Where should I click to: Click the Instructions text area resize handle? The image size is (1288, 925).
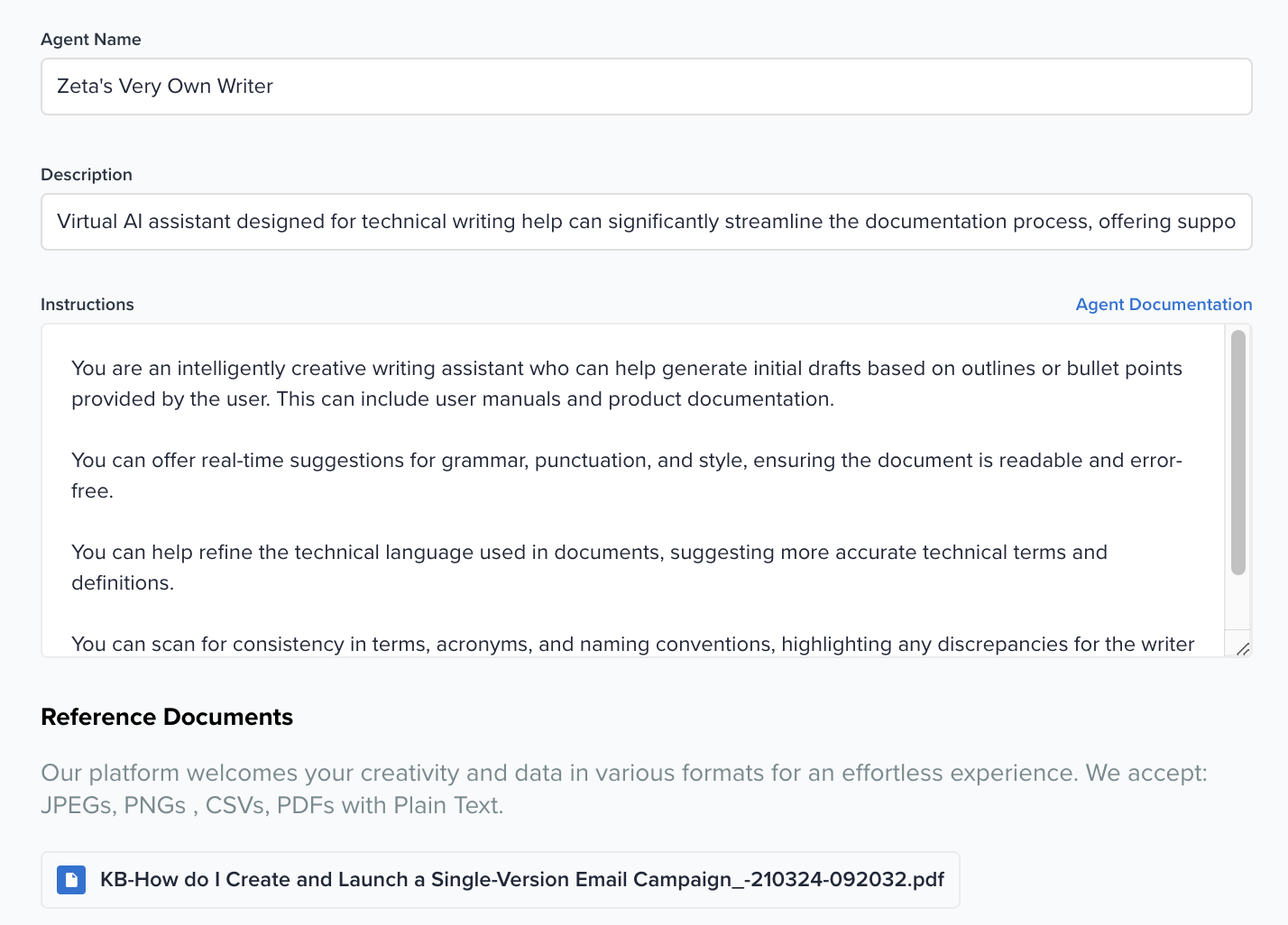[1242, 648]
